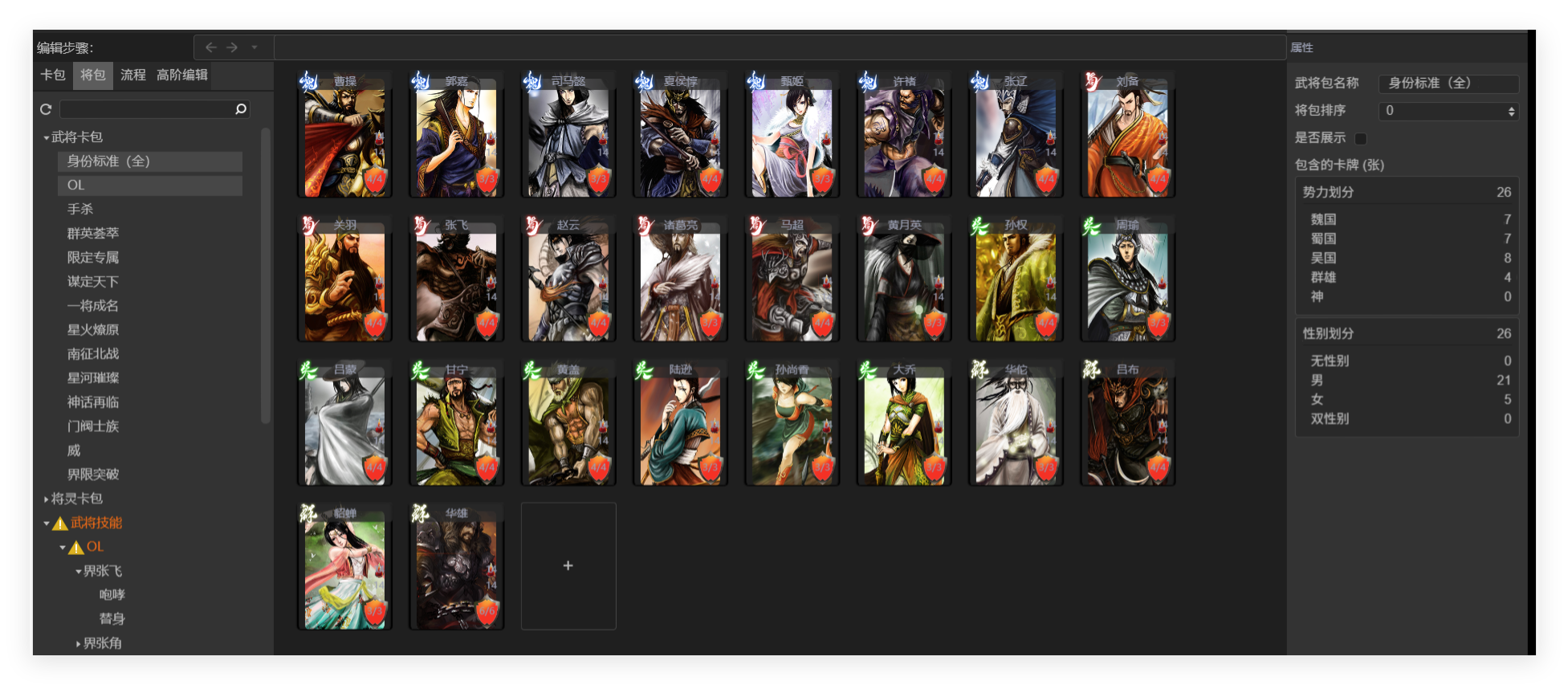Add a new general with plus card
The width and height of the screenshot is (1568, 685).
[568, 566]
